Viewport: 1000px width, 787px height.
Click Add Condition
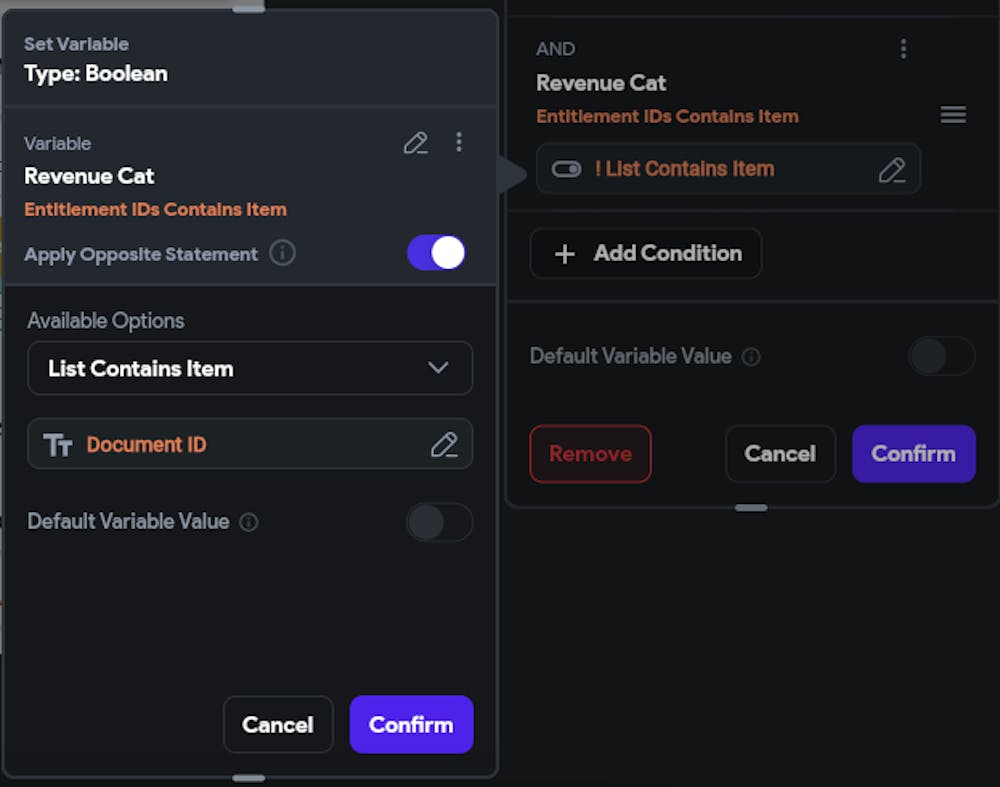645,253
